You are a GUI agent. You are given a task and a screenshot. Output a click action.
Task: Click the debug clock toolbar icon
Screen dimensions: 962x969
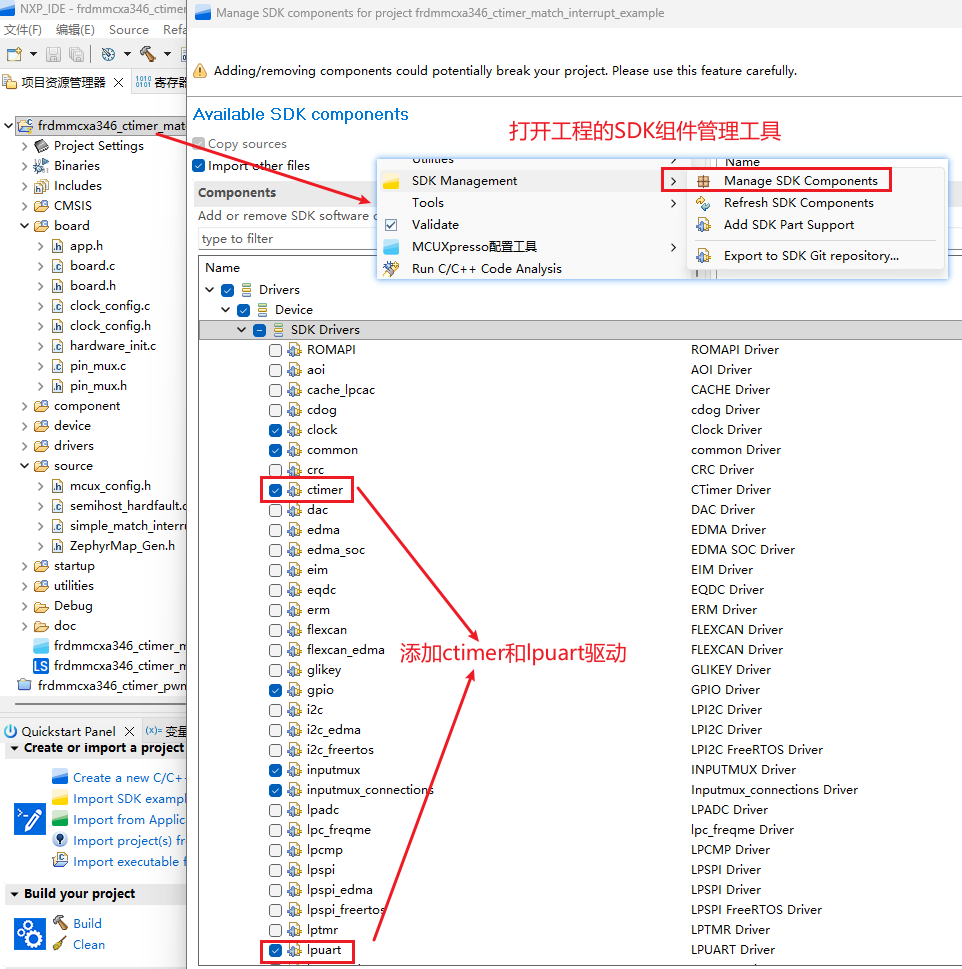pyautogui.click(x=110, y=54)
